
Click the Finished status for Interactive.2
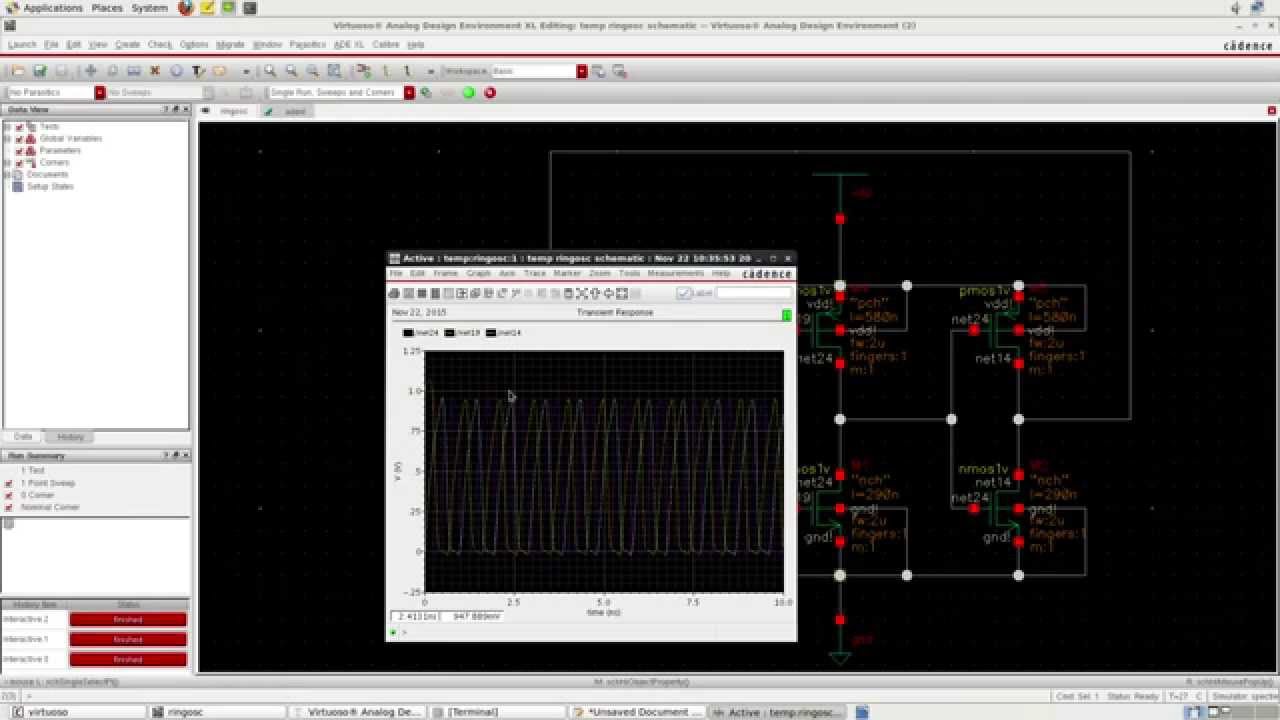128,620
